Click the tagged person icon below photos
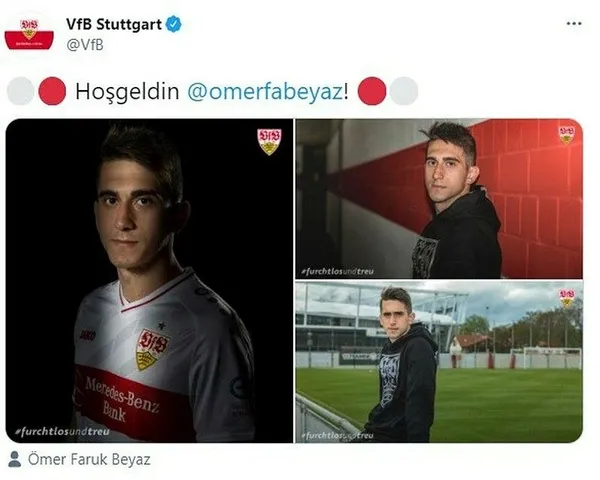Screen dimensions: 600x480 (15, 459)
